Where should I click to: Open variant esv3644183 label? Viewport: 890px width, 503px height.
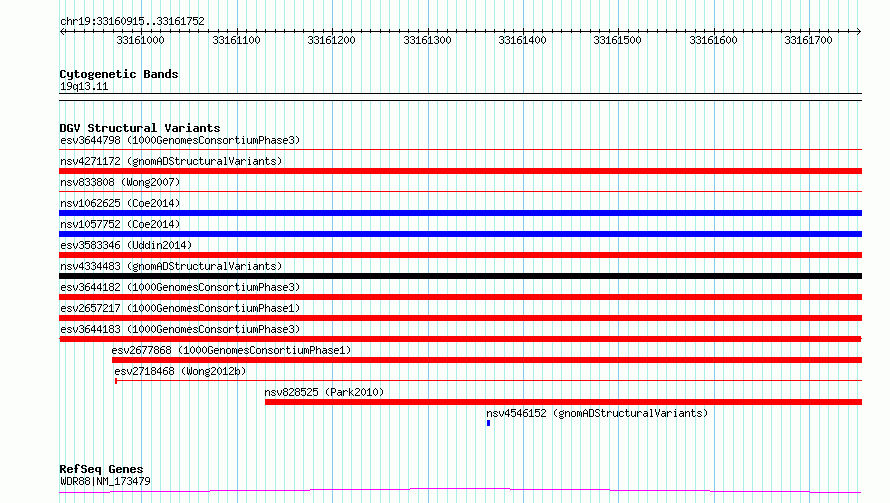(x=180, y=329)
